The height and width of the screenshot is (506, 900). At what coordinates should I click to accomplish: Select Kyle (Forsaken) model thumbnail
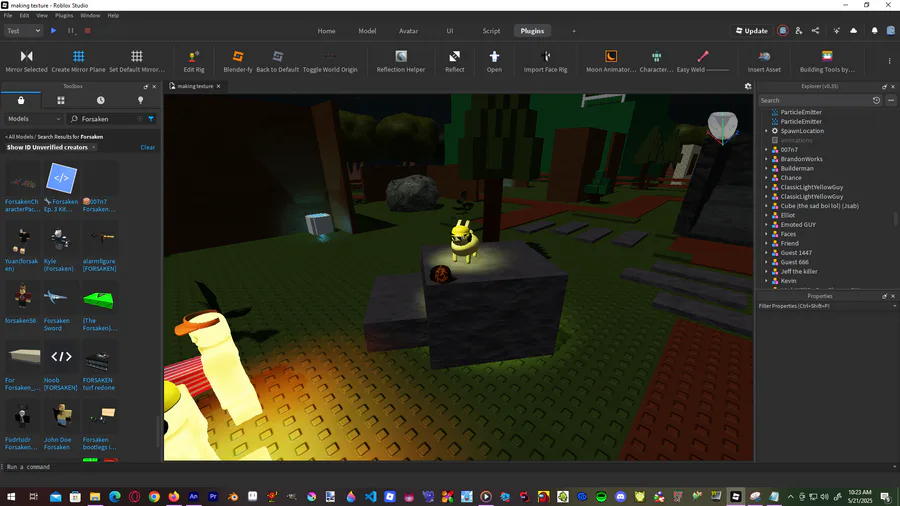61,239
